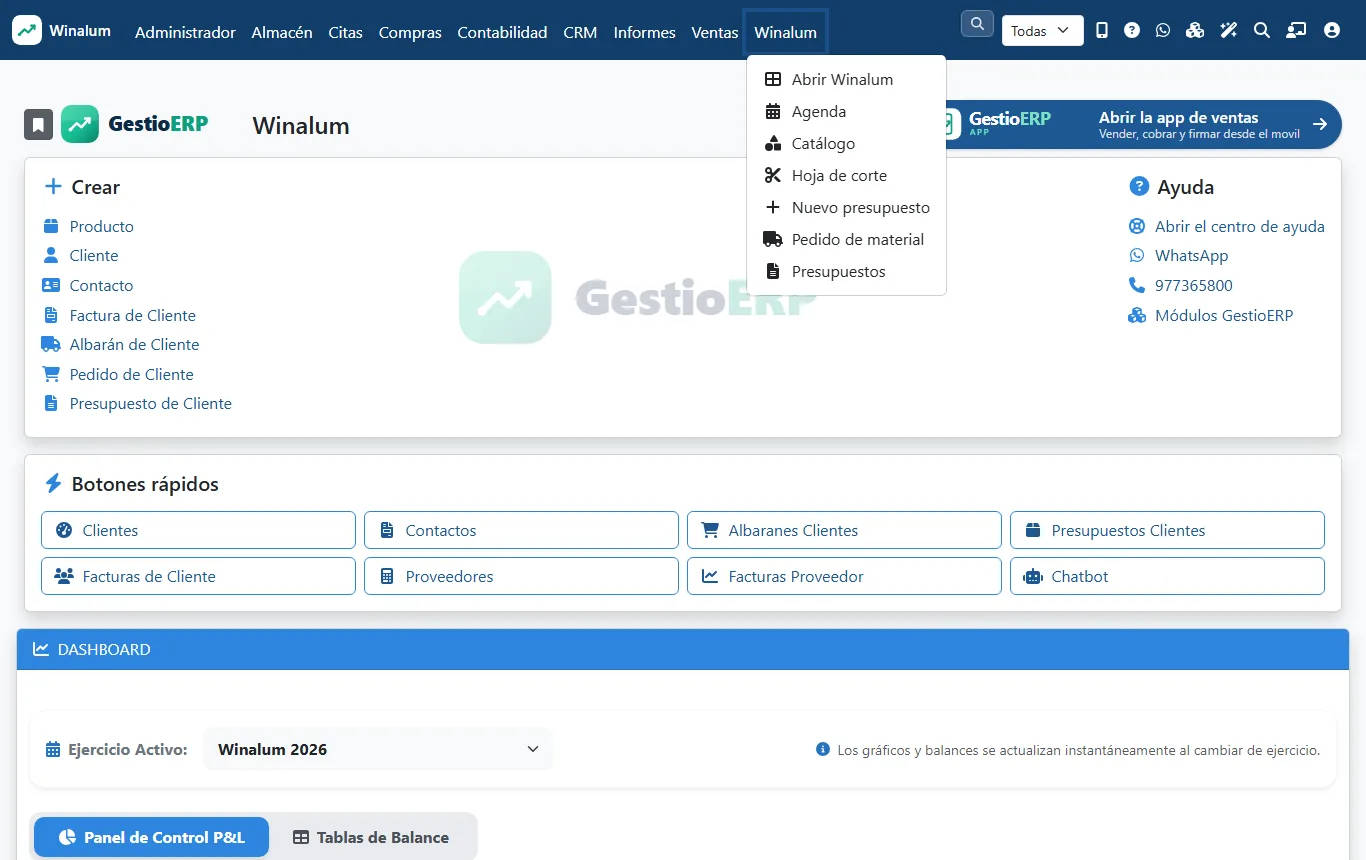This screenshot has height=860, width=1366.
Task: Select the Panel de Control P&L tab
Action: pyautogui.click(x=152, y=837)
